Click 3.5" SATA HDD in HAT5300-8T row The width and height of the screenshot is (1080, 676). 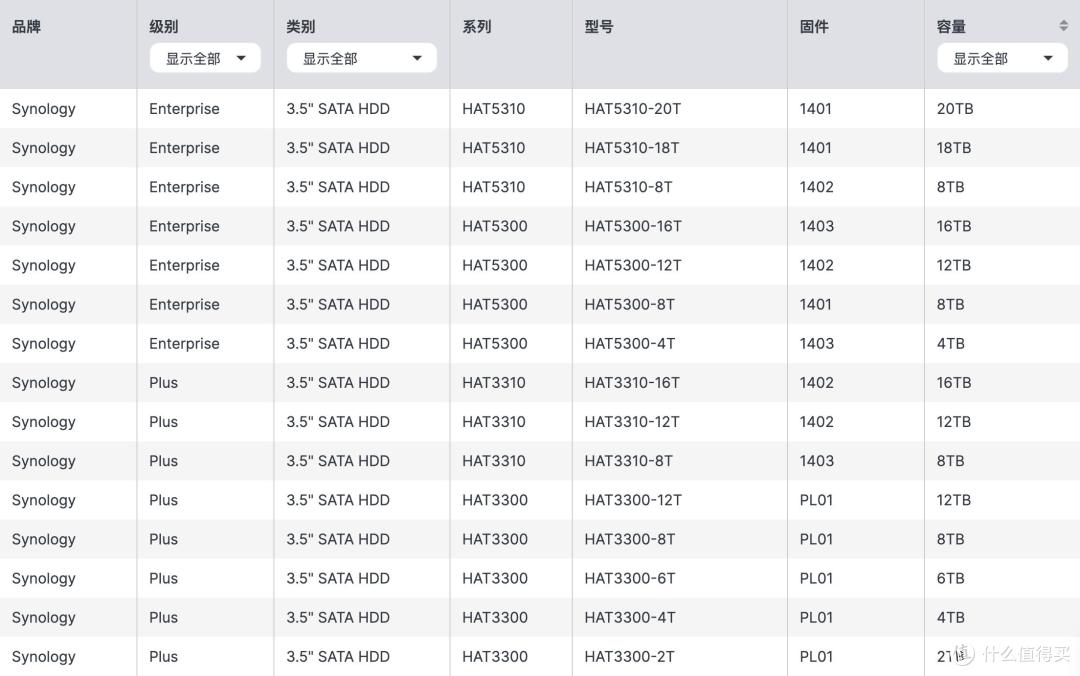point(338,305)
